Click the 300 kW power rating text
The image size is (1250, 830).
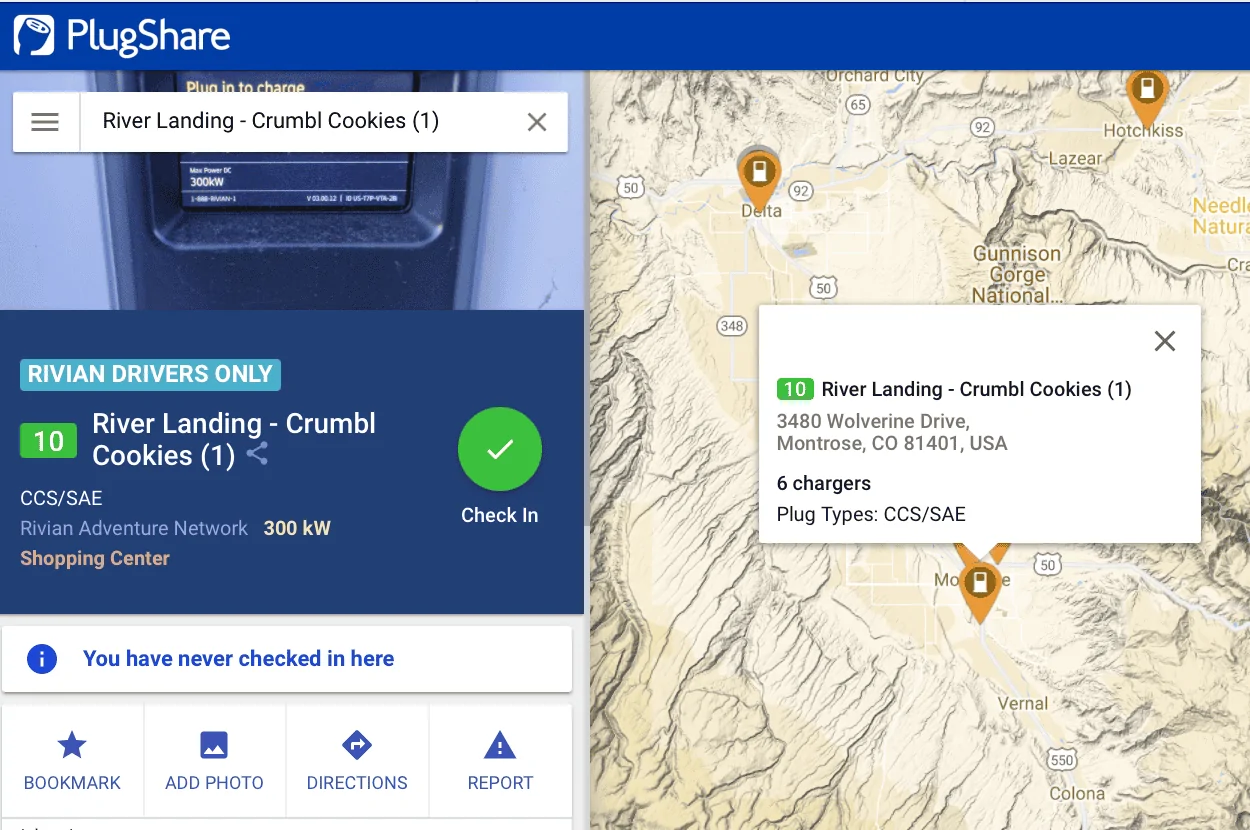297,528
